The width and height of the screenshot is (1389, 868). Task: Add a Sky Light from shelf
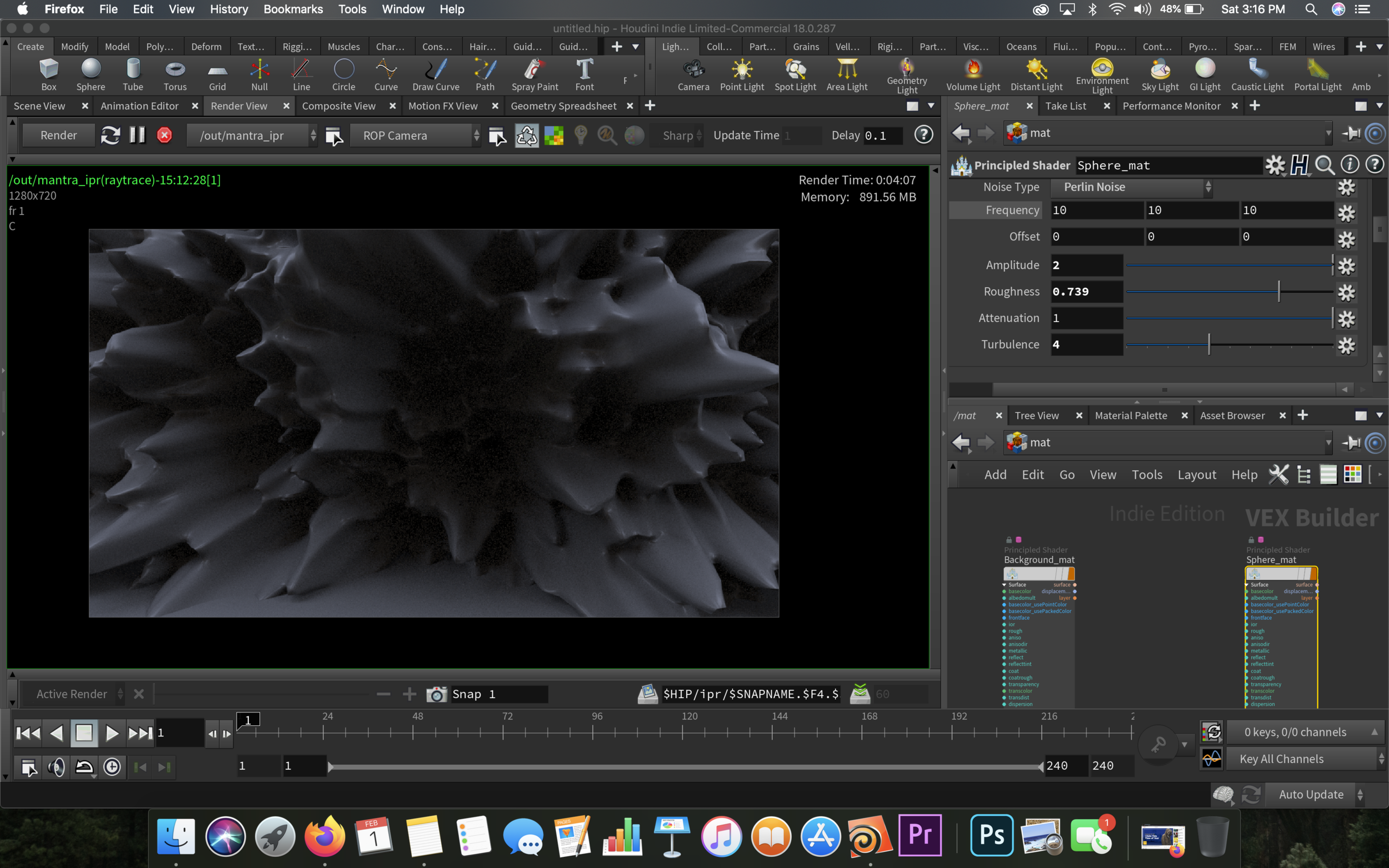(1160, 74)
